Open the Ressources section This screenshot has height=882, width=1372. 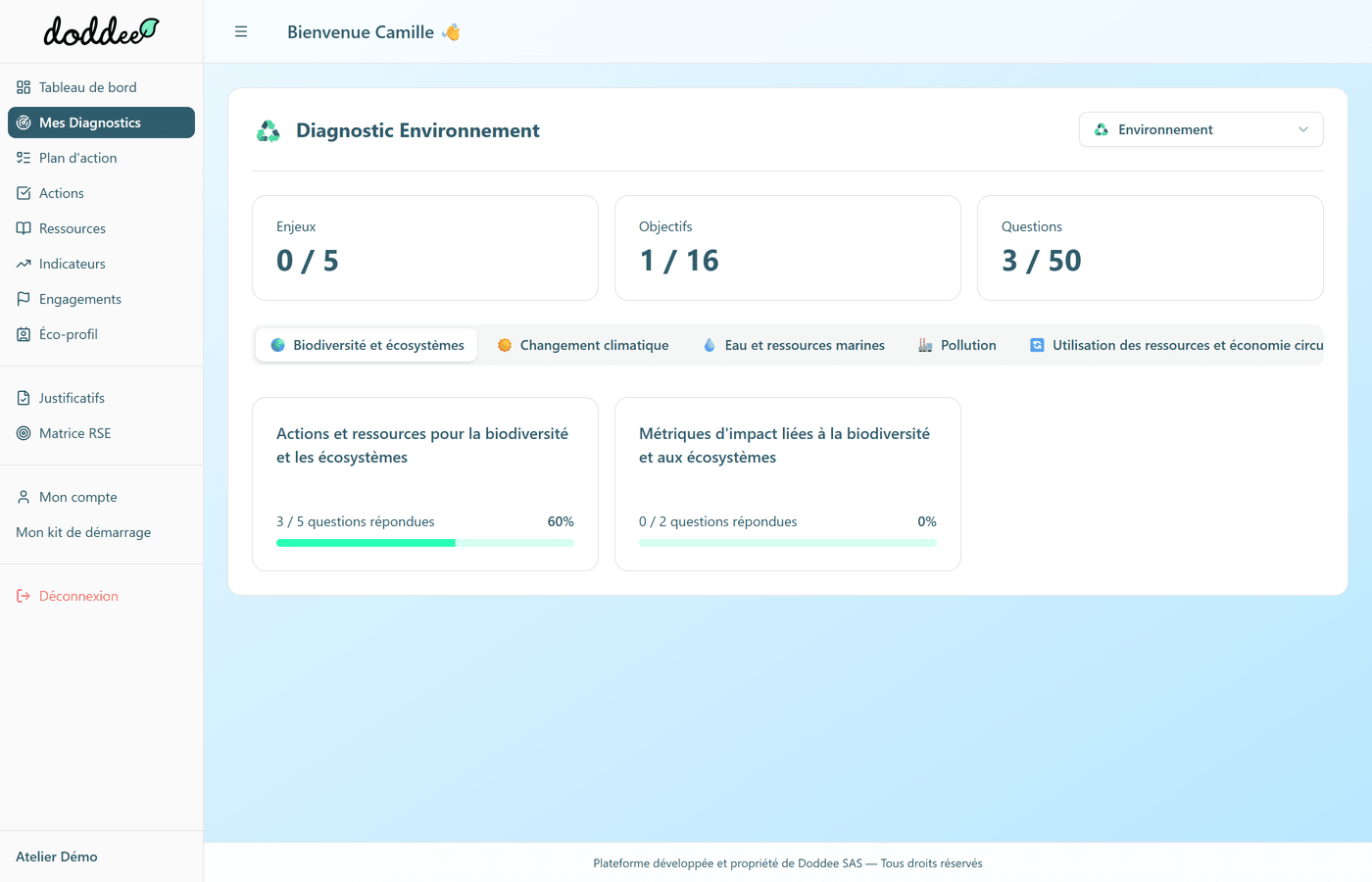coord(101,228)
